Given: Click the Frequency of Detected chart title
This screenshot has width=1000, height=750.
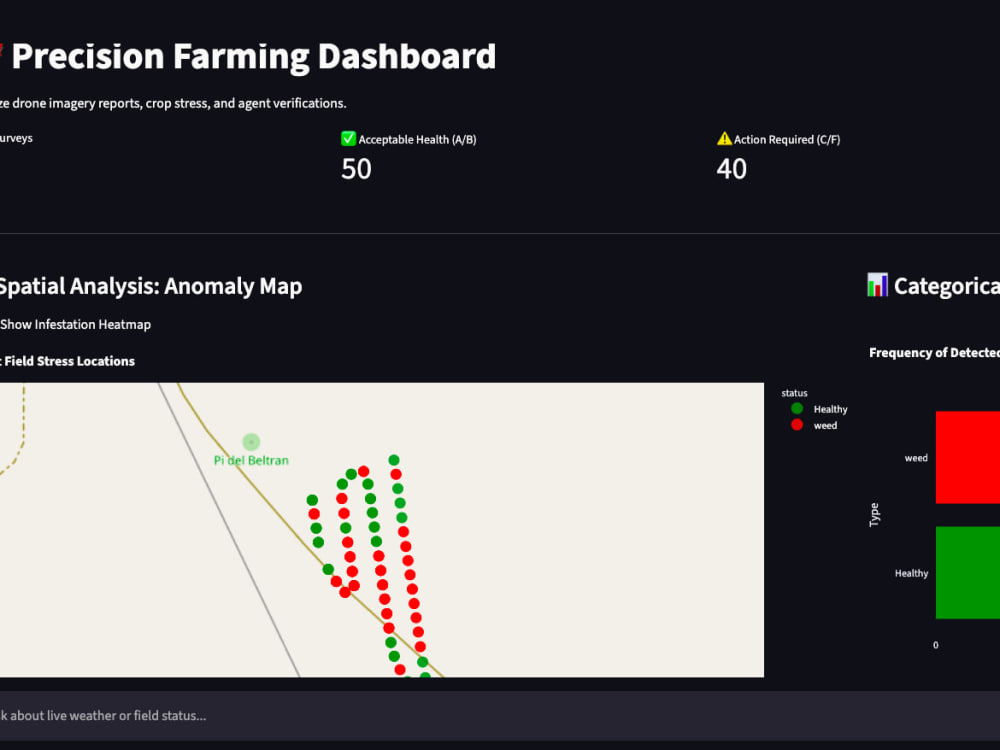Looking at the screenshot, I should pos(934,353).
